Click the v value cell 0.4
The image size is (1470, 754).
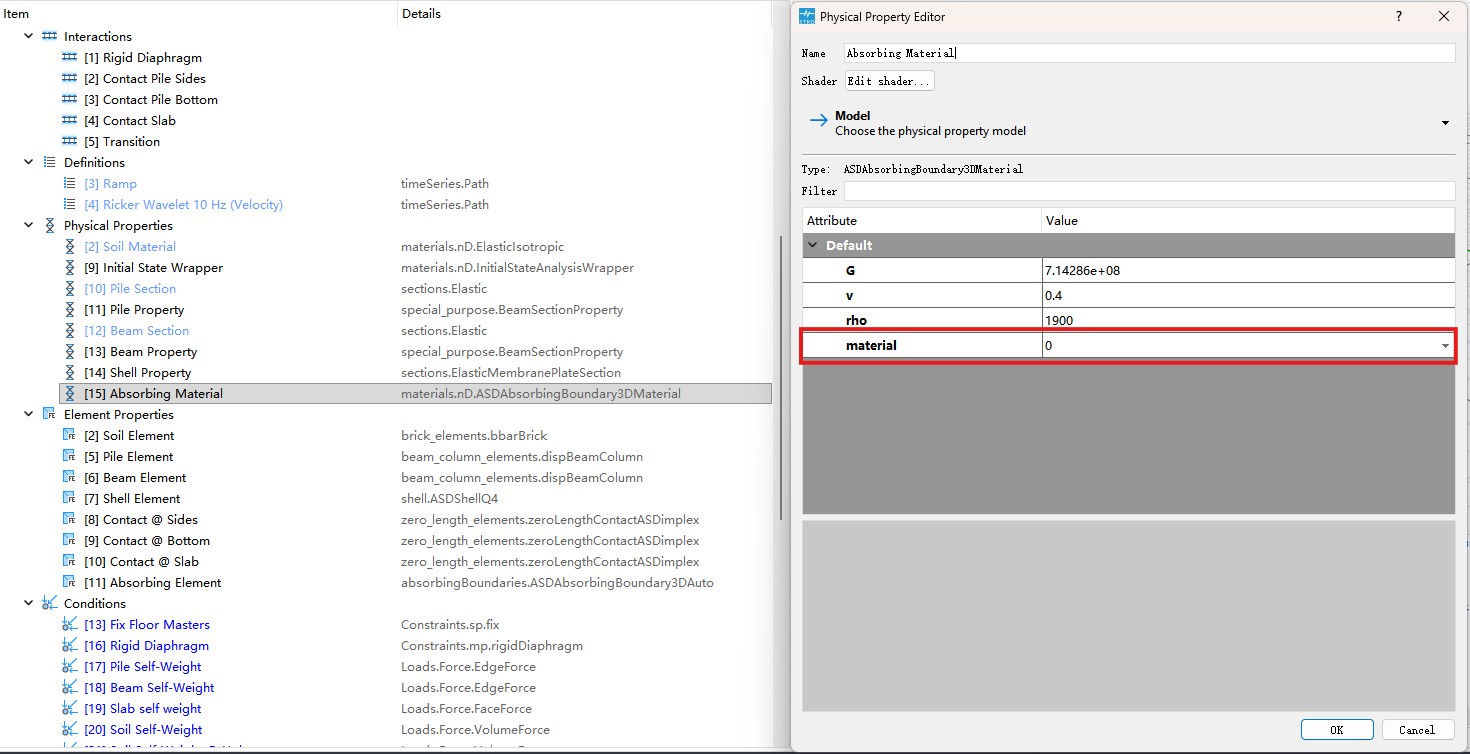pos(1248,296)
